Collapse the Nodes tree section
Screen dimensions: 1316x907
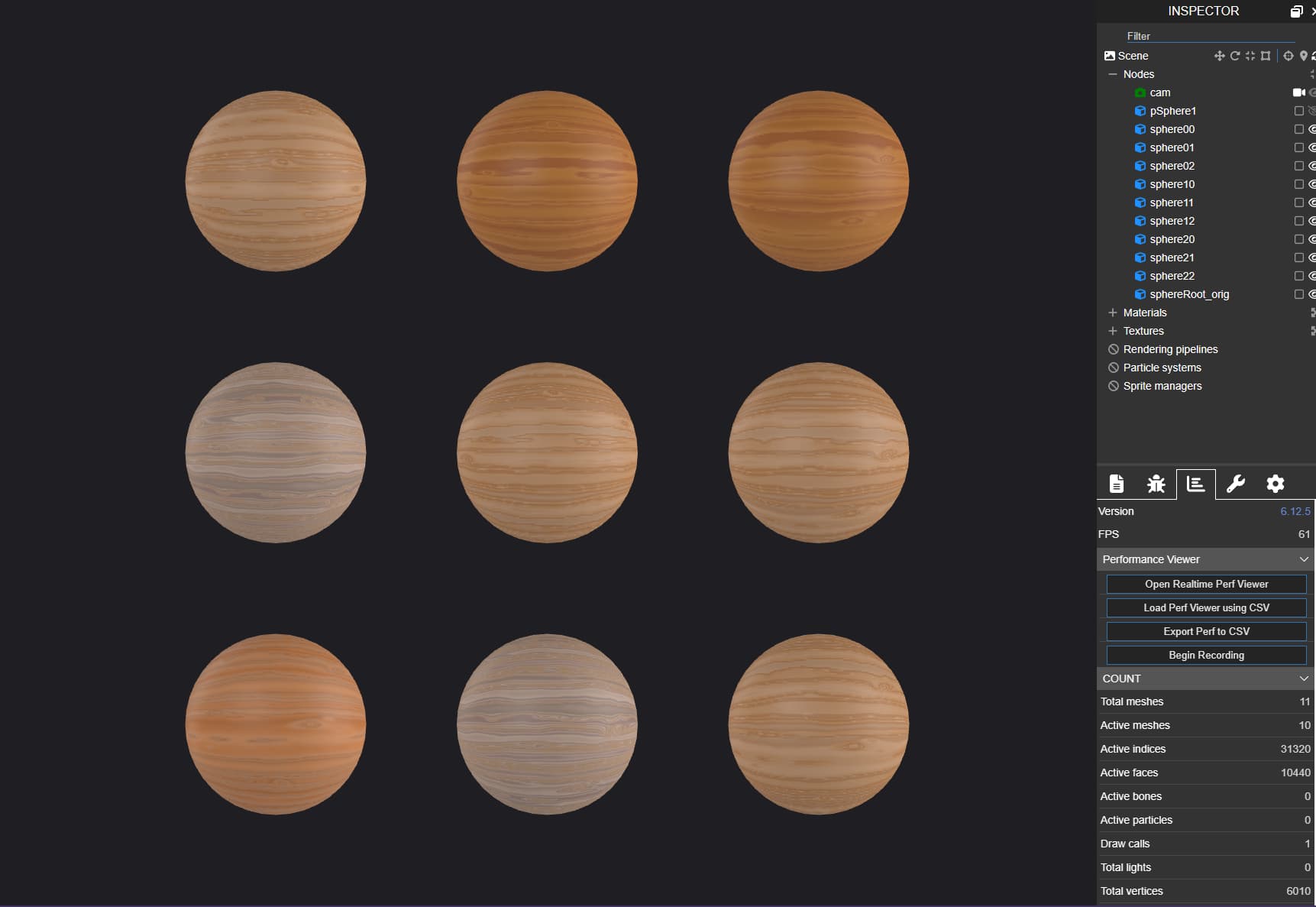tap(1113, 74)
